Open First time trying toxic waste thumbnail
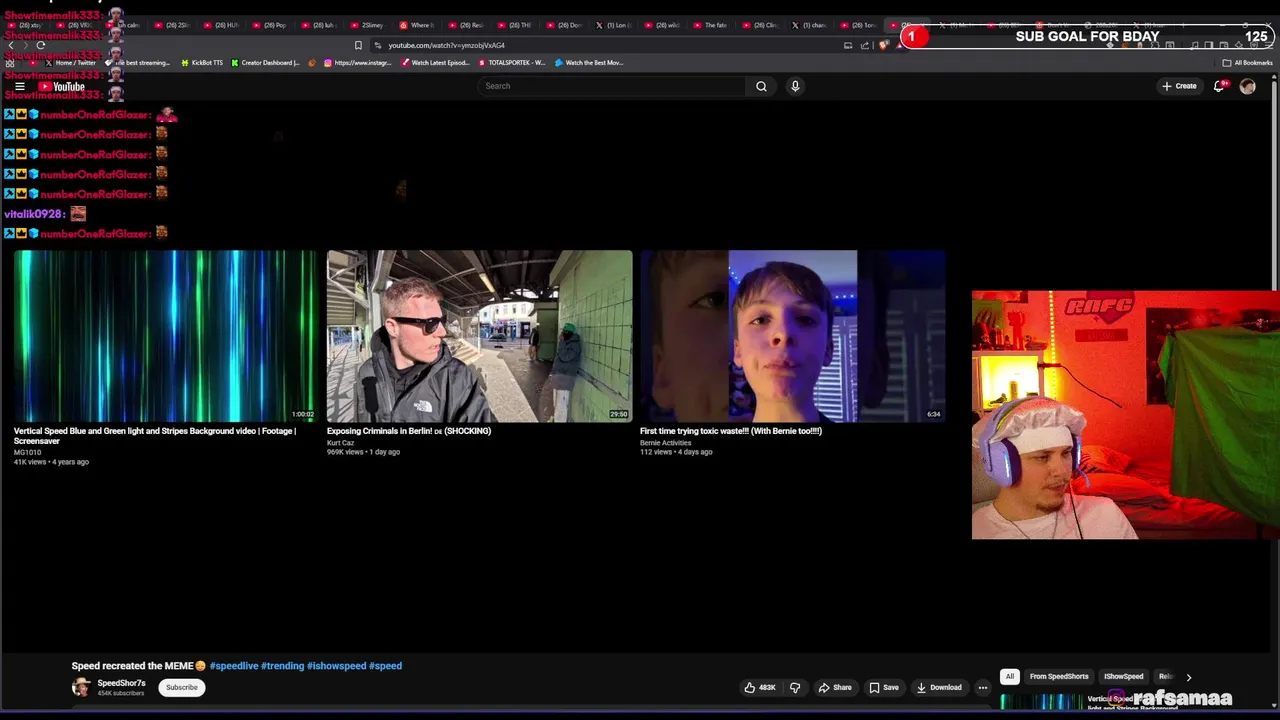This screenshot has width=1280, height=720. tap(792, 336)
